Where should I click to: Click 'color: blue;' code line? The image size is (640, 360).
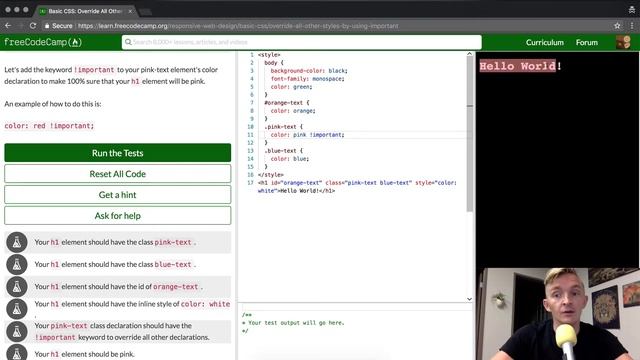290,159
